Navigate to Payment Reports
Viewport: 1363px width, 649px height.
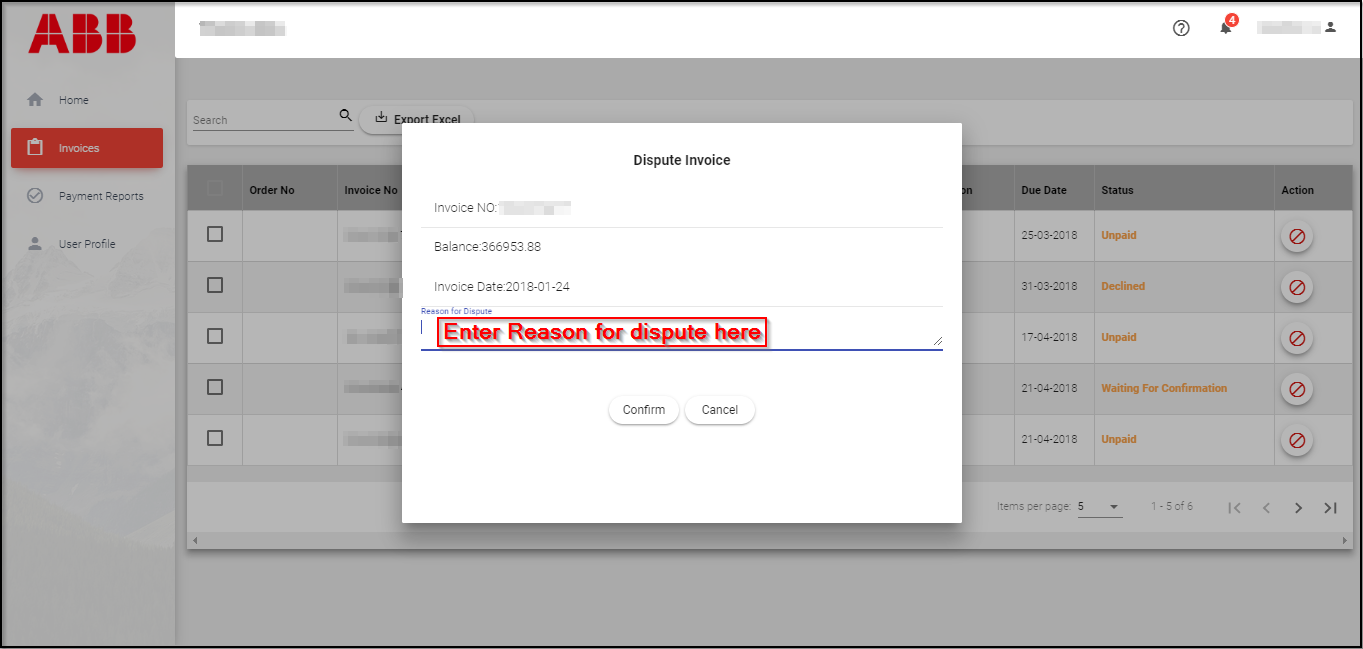100,196
